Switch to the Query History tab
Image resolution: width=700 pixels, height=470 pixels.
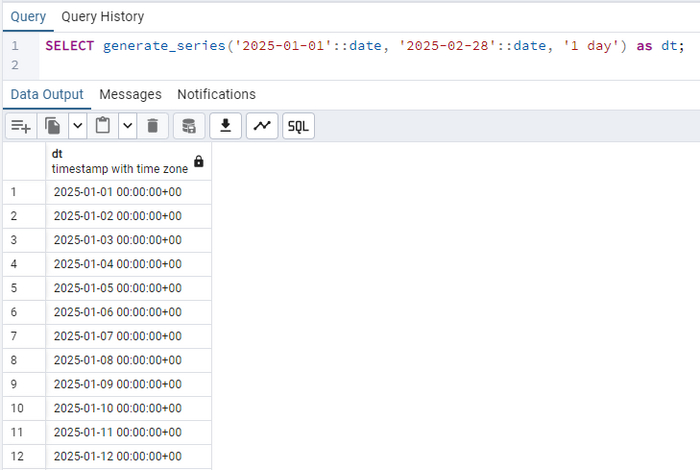[103, 17]
